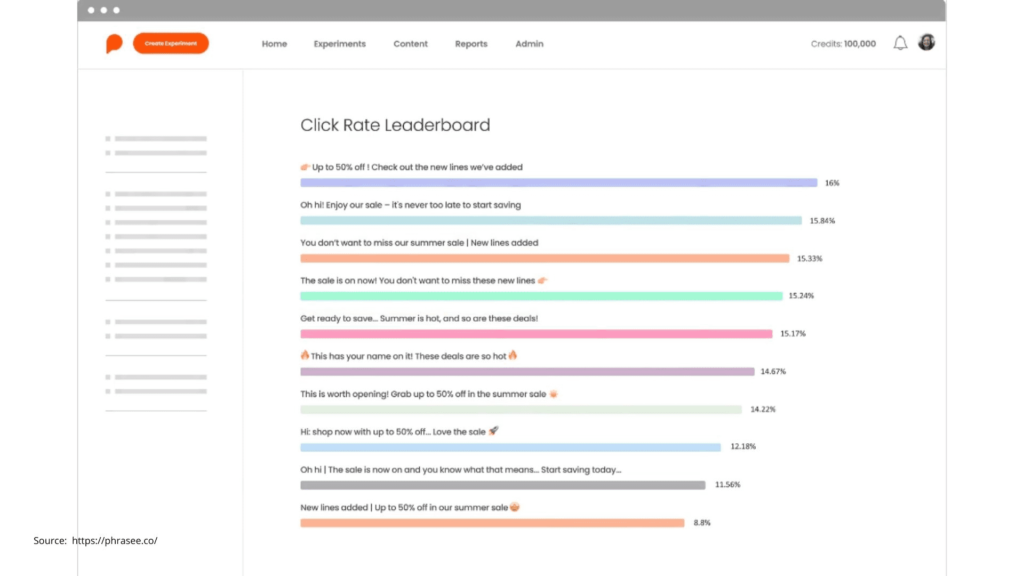Click the third window control dot
Viewport: 1024px width, 576px height.
(x=115, y=11)
